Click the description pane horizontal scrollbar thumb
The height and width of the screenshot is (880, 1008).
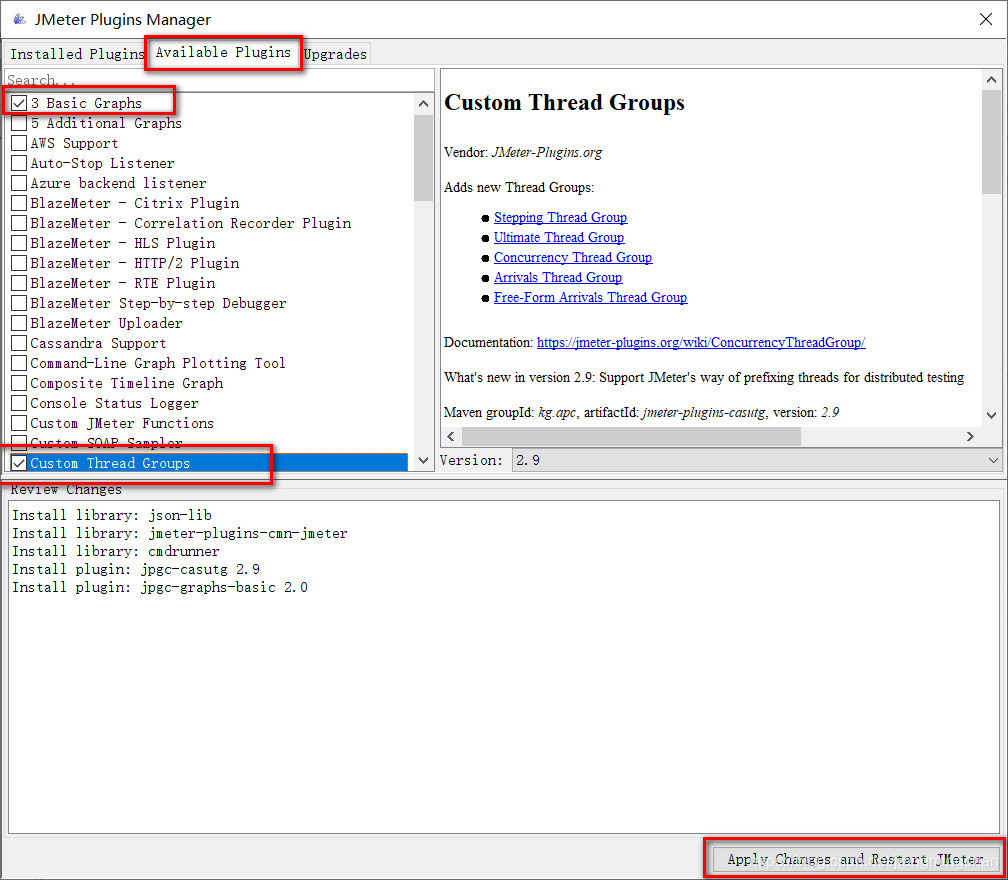click(631, 436)
